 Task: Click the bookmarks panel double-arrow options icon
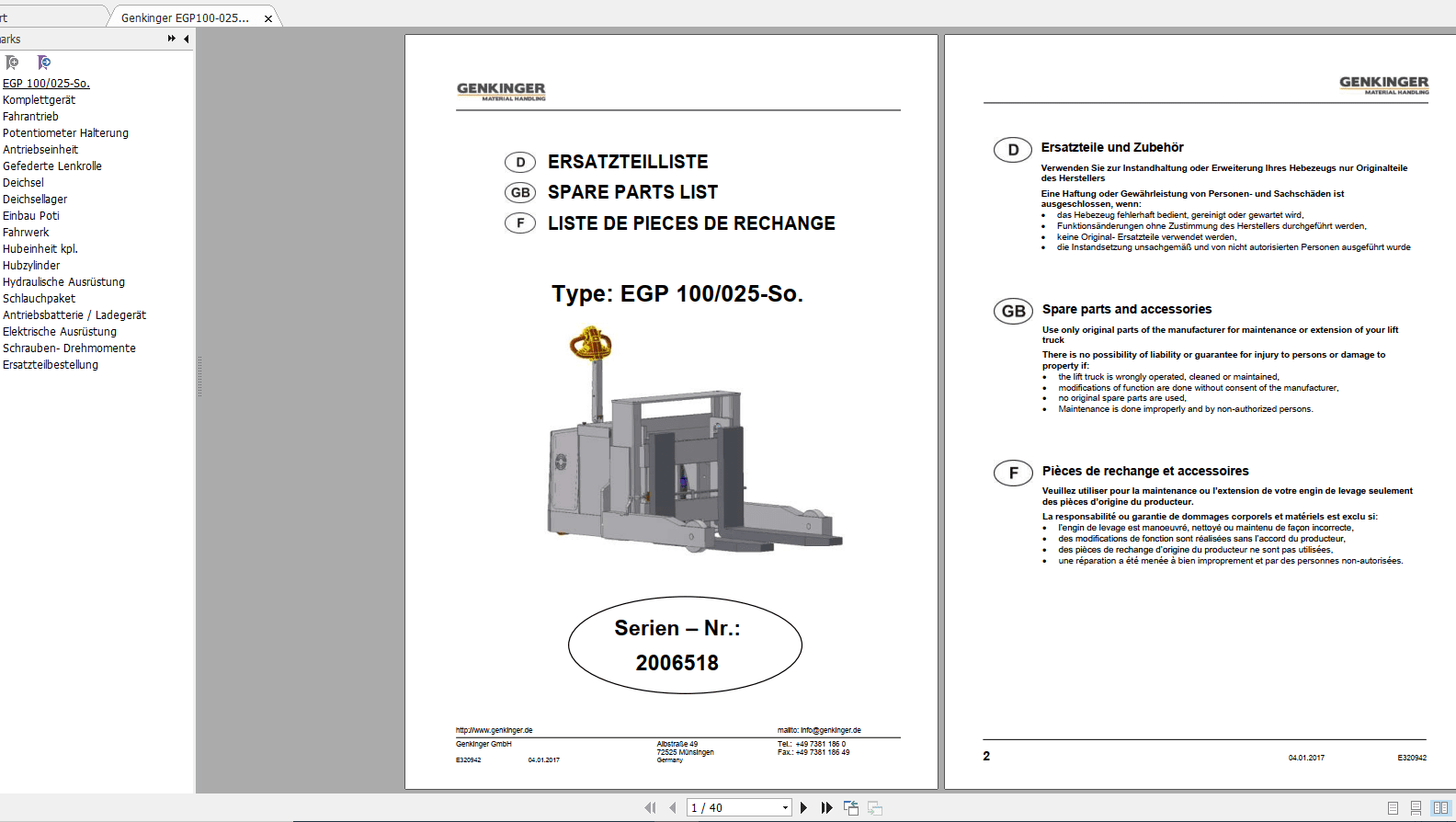(x=171, y=39)
